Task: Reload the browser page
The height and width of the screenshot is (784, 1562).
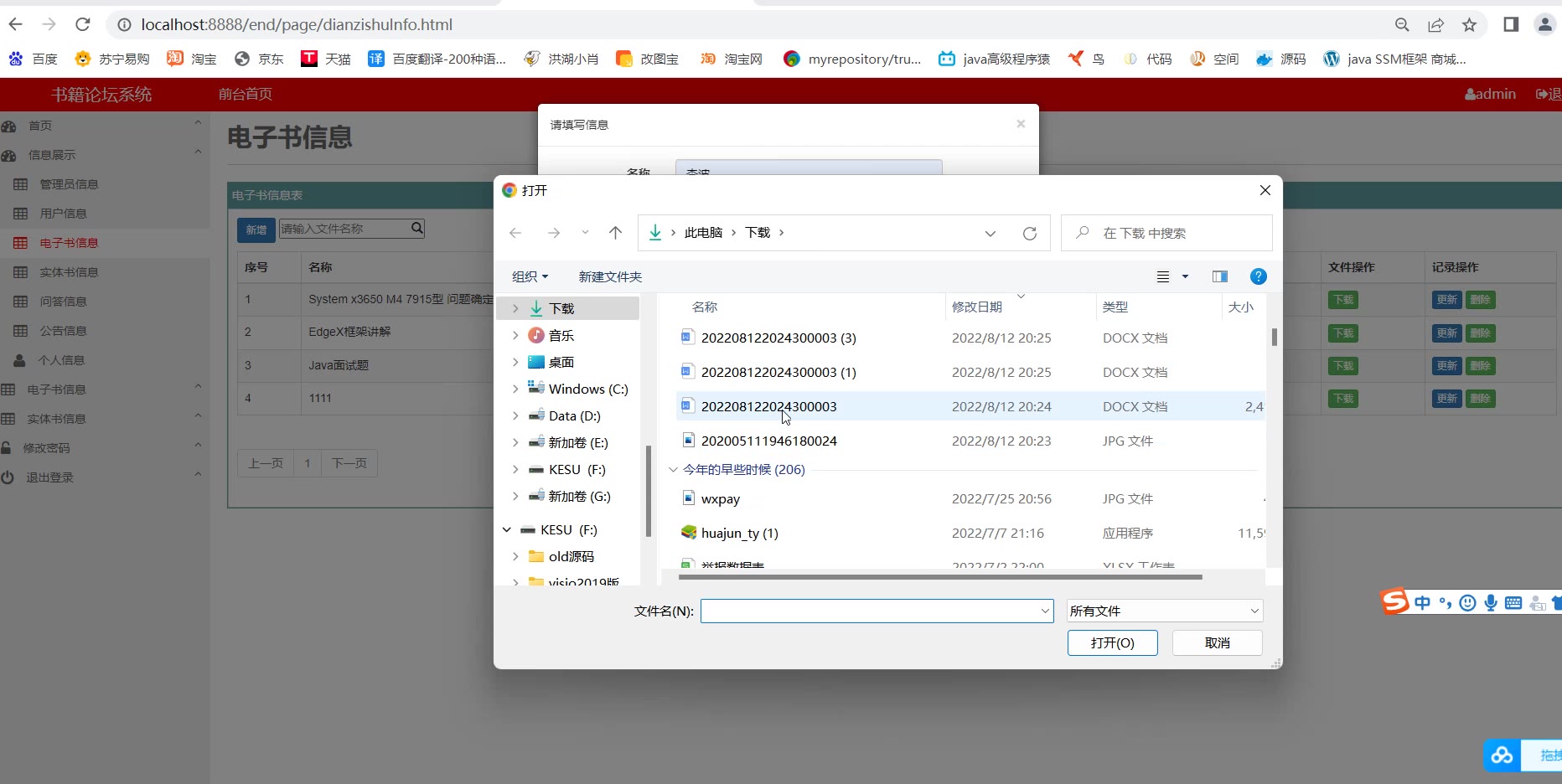Action: [x=82, y=24]
